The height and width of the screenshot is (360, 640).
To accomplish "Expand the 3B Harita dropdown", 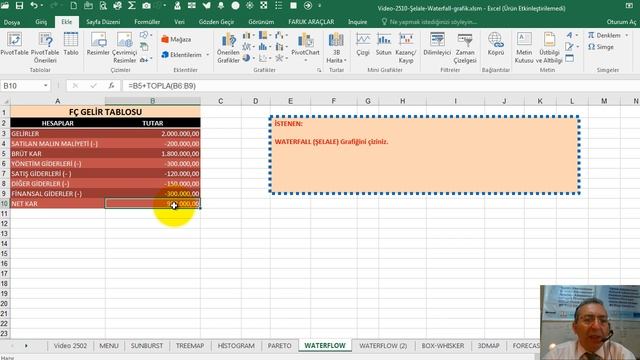I will [345, 60].
